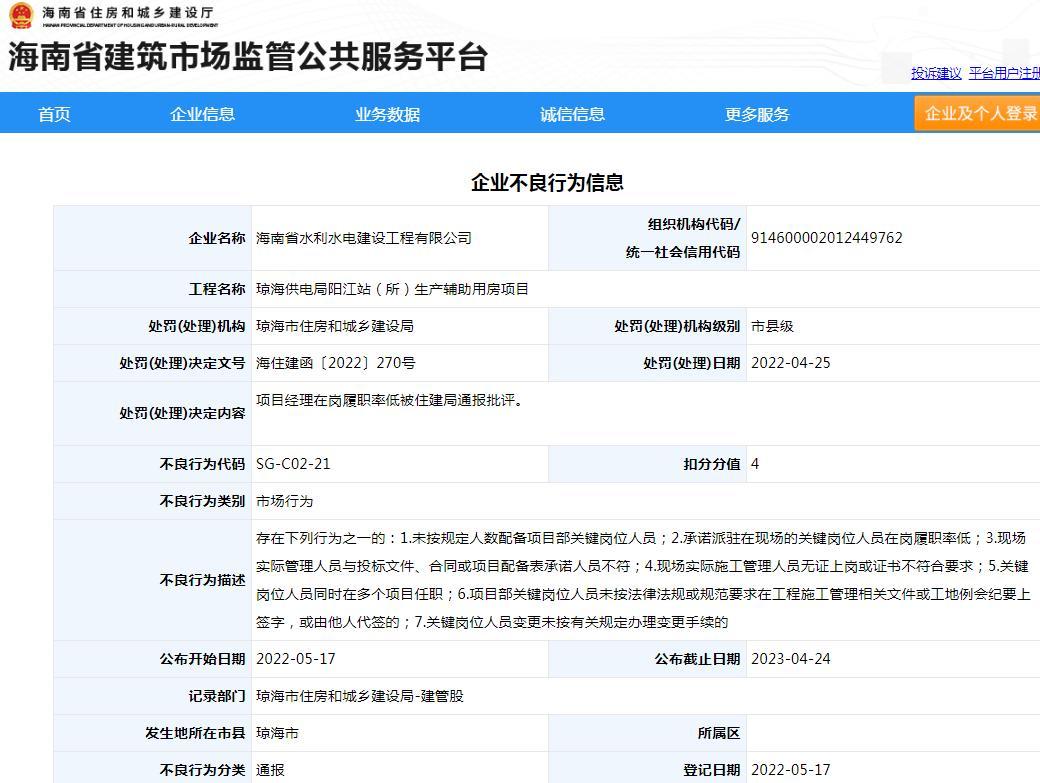The image size is (1040, 783).
Task: Open the 首页 nav tab
Action: click(x=54, y=114)
